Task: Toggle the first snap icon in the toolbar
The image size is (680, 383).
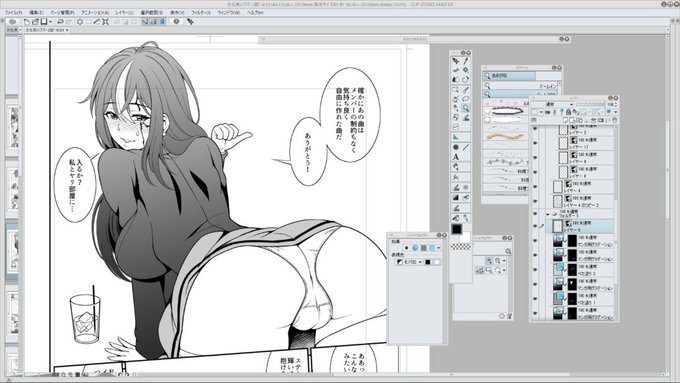Action: 145,21
